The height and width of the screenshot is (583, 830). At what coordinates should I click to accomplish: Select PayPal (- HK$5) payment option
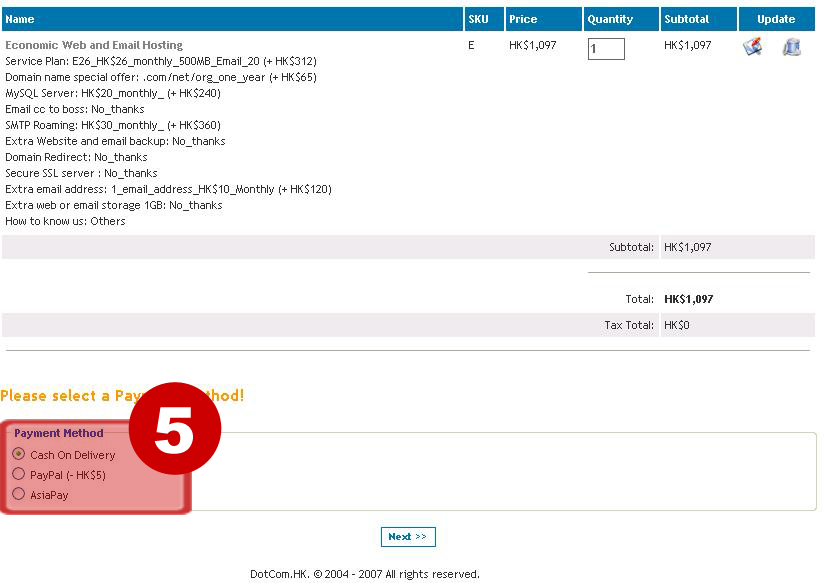[x=19, y=473]
